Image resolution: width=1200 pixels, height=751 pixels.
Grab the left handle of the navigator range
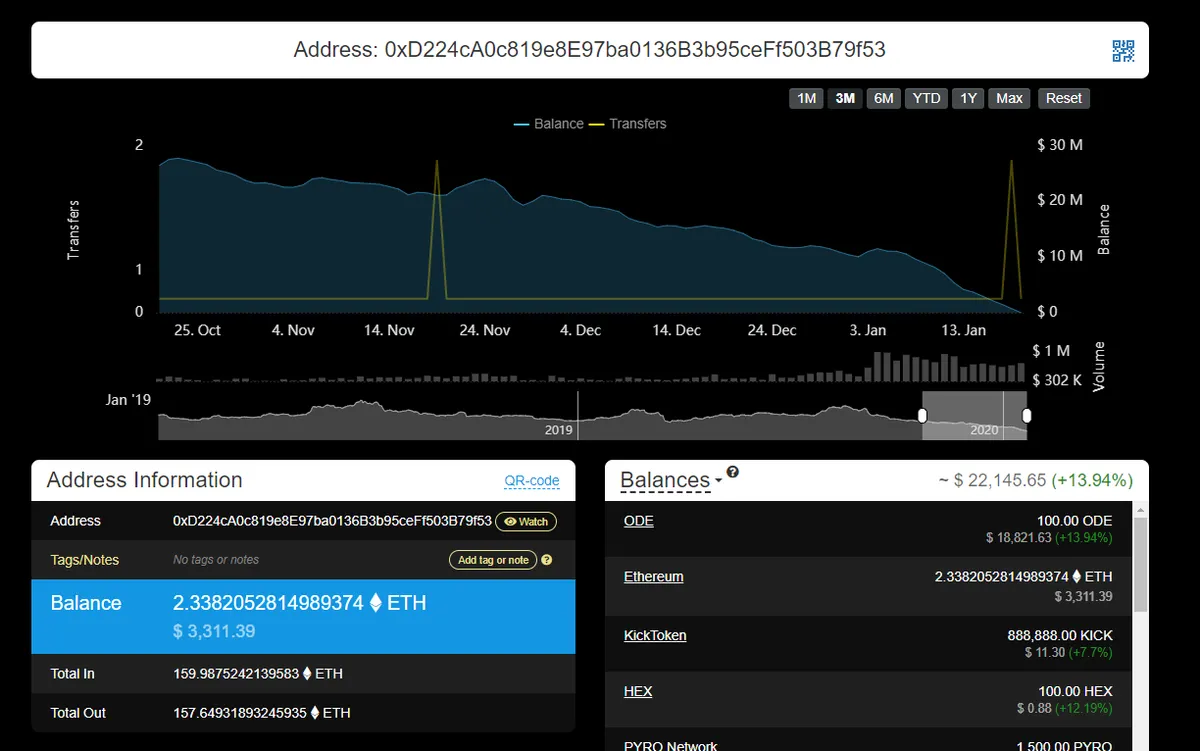tap(923, 415)
